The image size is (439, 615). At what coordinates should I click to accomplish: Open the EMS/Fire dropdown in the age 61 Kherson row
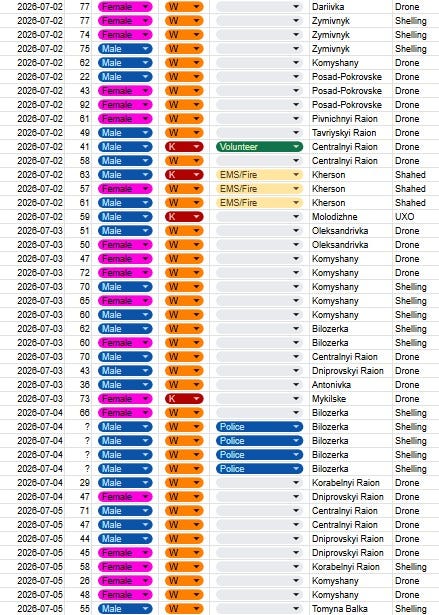tap(259, 203)
